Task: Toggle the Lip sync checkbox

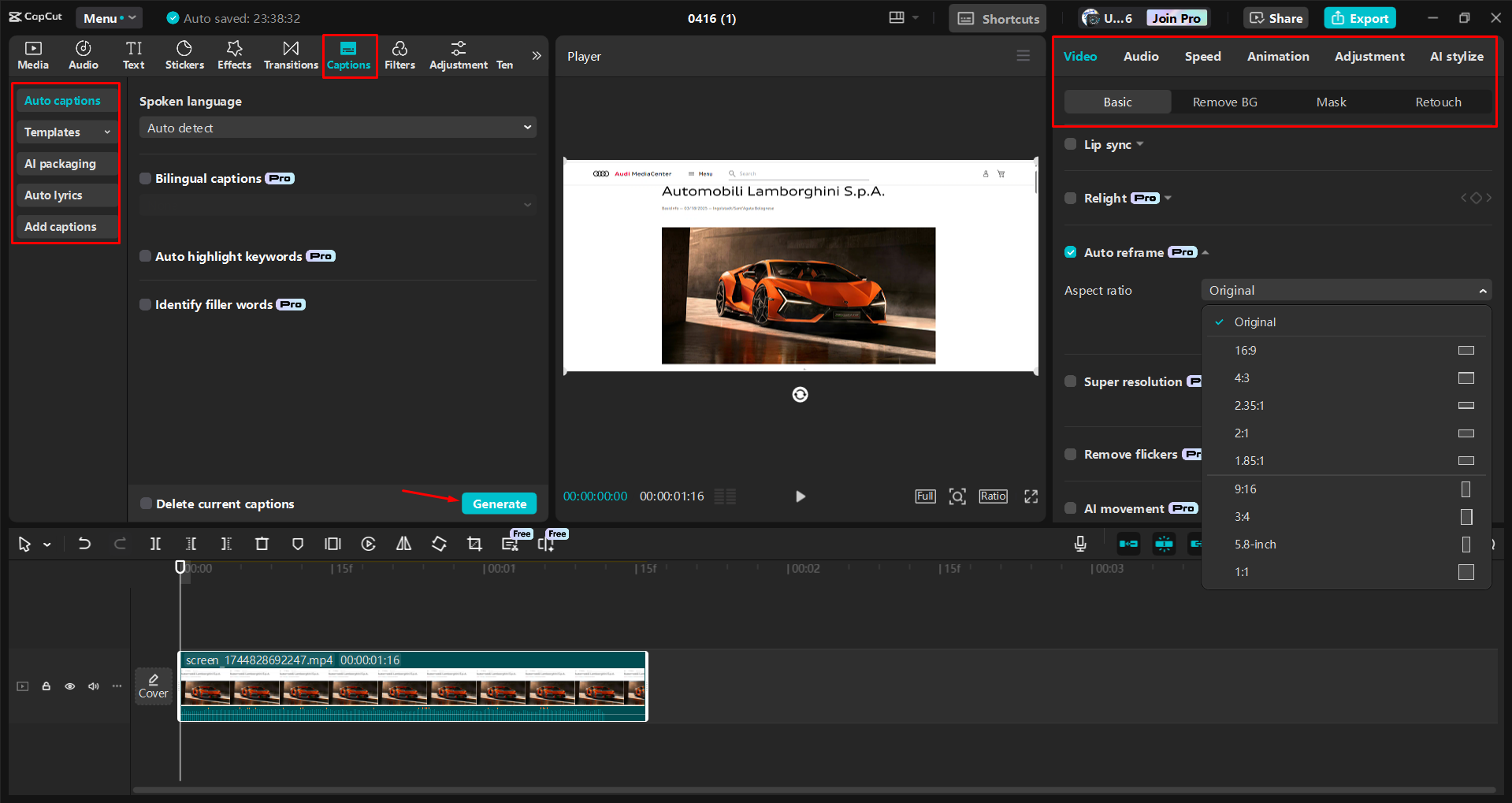Action: tap(1070, 144)
